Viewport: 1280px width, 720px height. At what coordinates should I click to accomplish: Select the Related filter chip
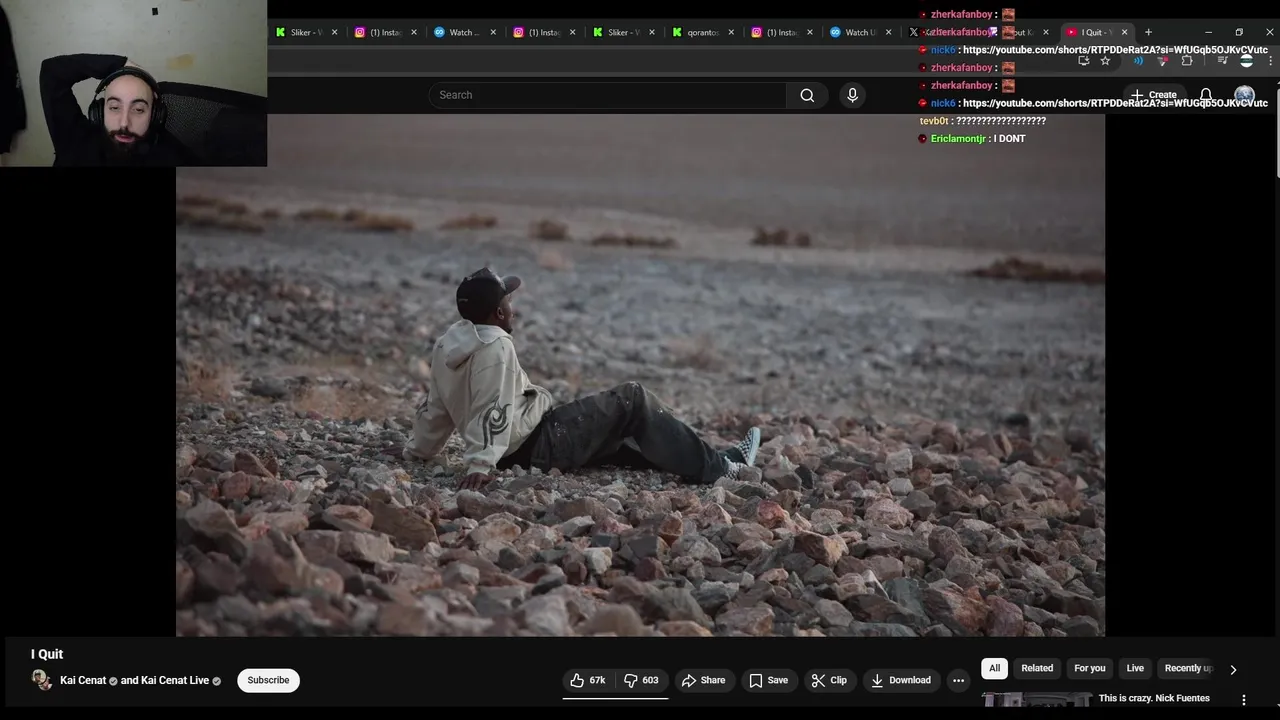tap(1037, 668)
